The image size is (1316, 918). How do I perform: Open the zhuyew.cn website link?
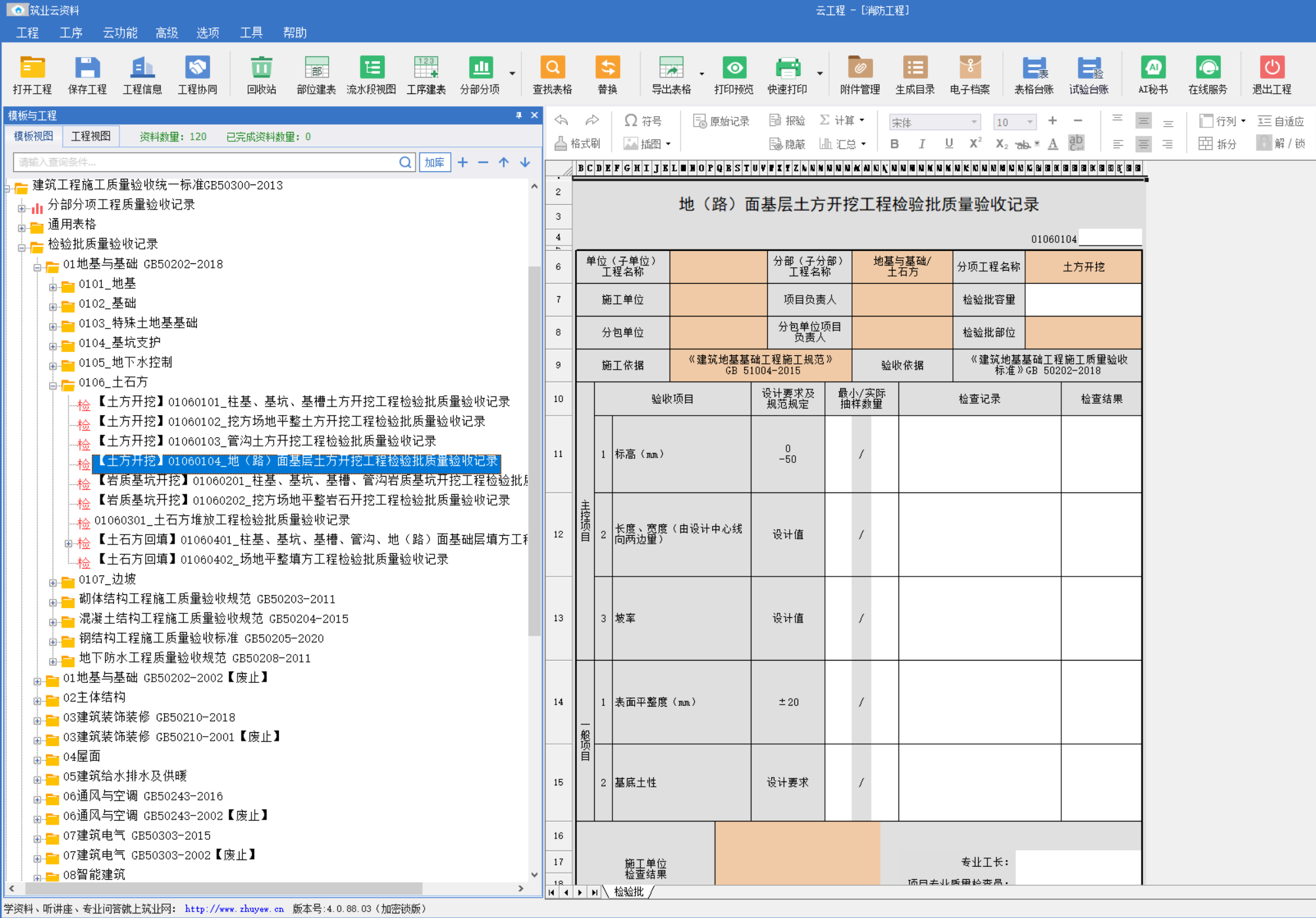tap(234, 909)
